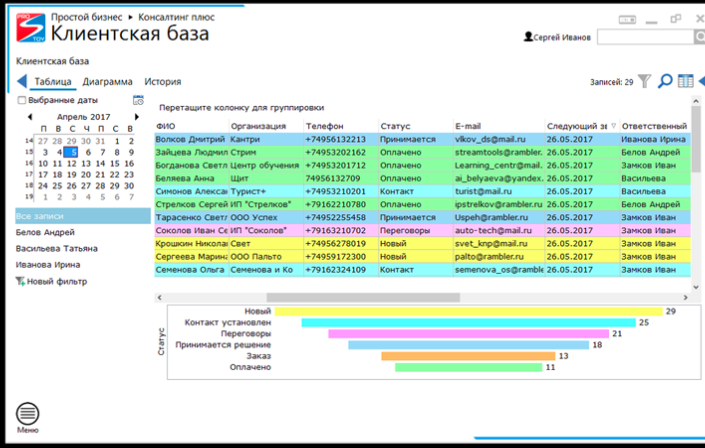The image size is (705, 448).
Task: Click the horizontal scrollbar thumb under the table
Action: 363,297
